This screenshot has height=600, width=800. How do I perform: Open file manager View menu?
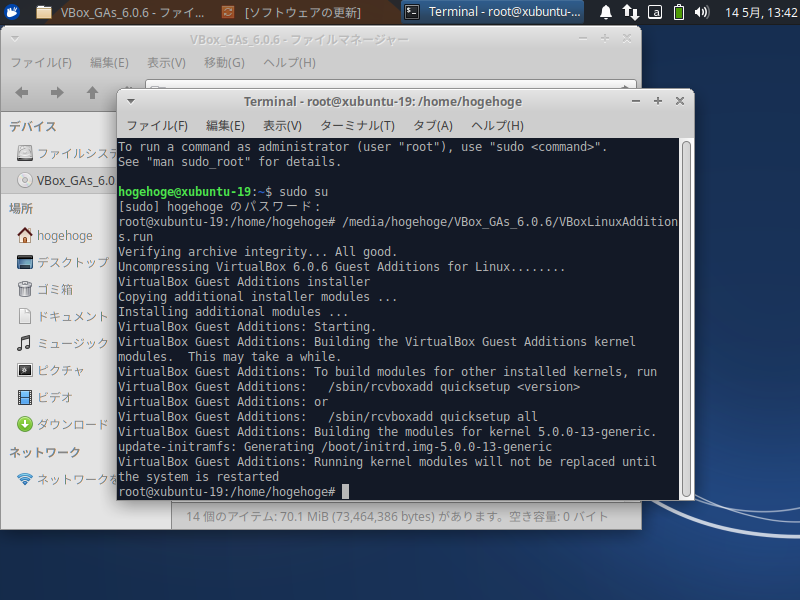(166, 63)
